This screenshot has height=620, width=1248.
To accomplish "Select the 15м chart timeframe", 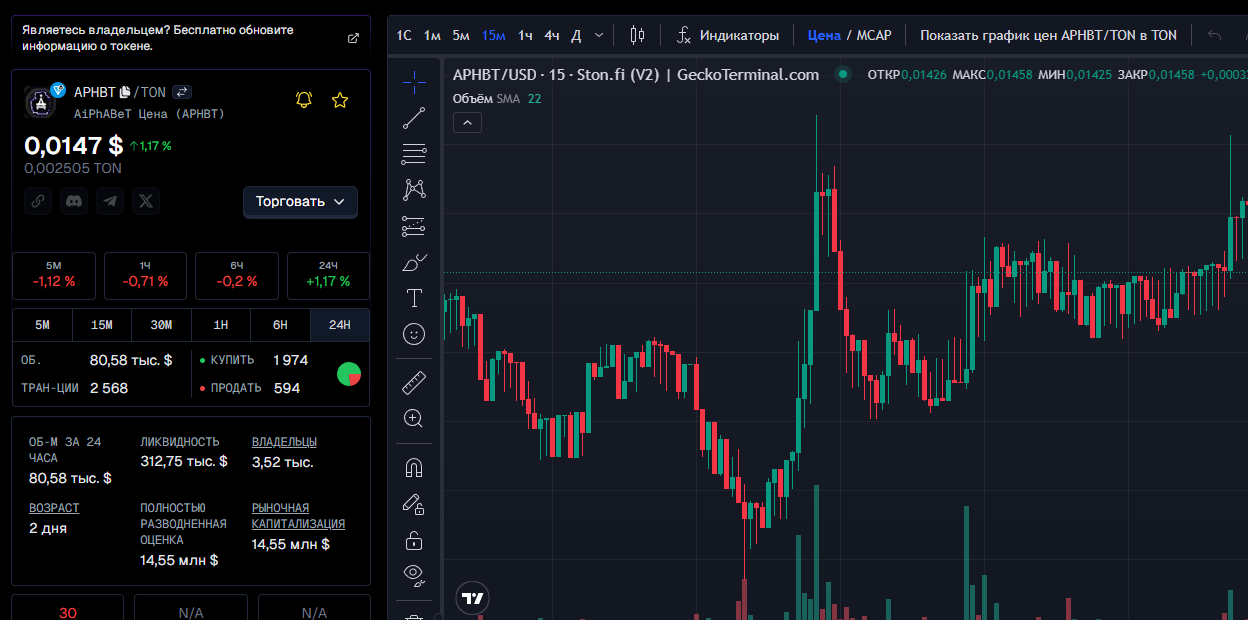I will point(494,35).
